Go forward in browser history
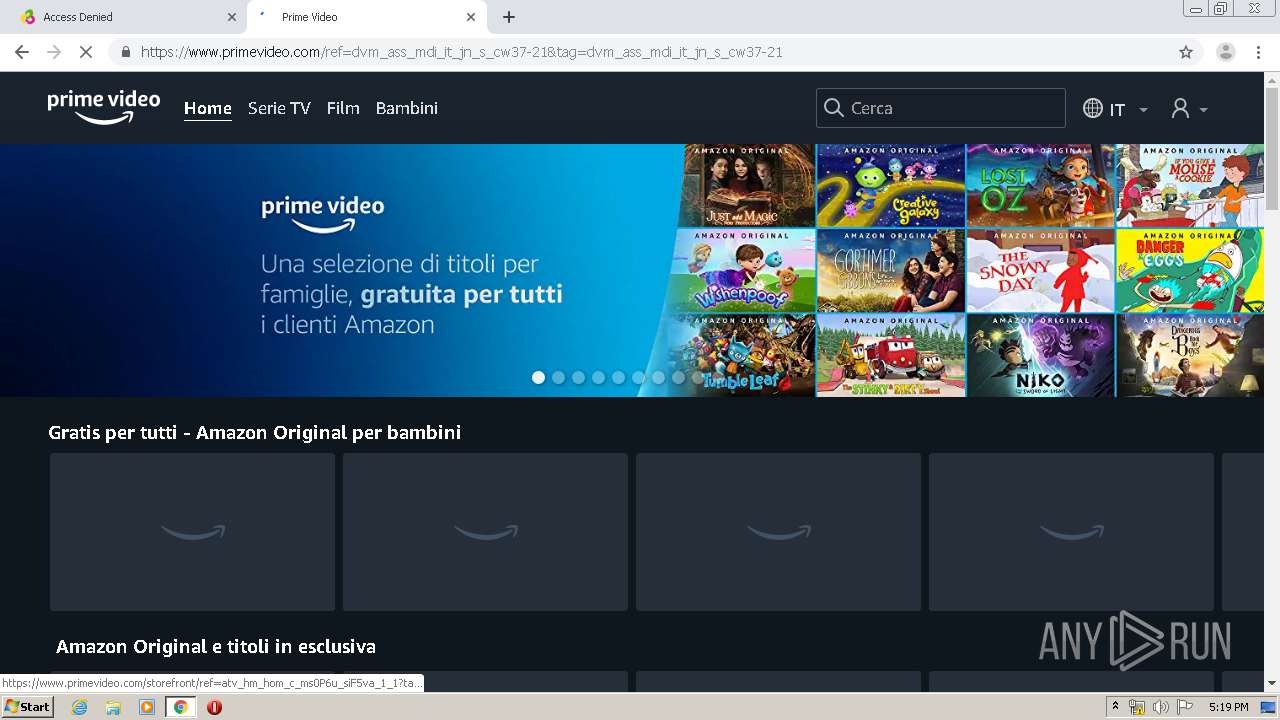This screenshot has height=720, width=1280. (54, 52)
